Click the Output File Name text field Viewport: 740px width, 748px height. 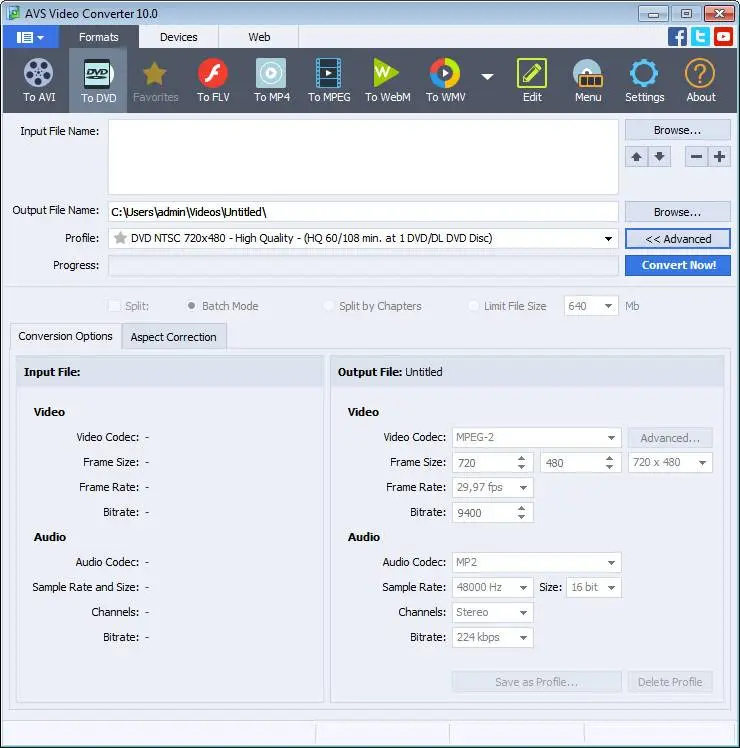[x=363, y=212]
